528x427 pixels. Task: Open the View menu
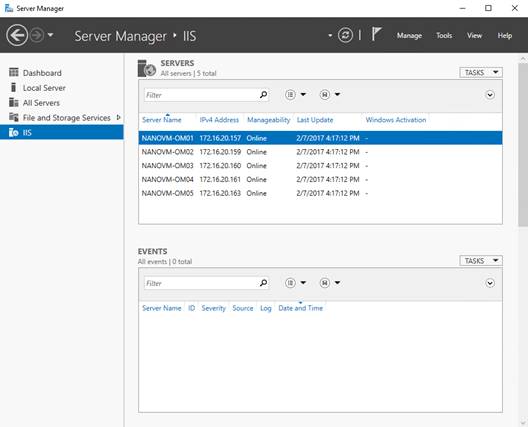(x=474, y=35)
